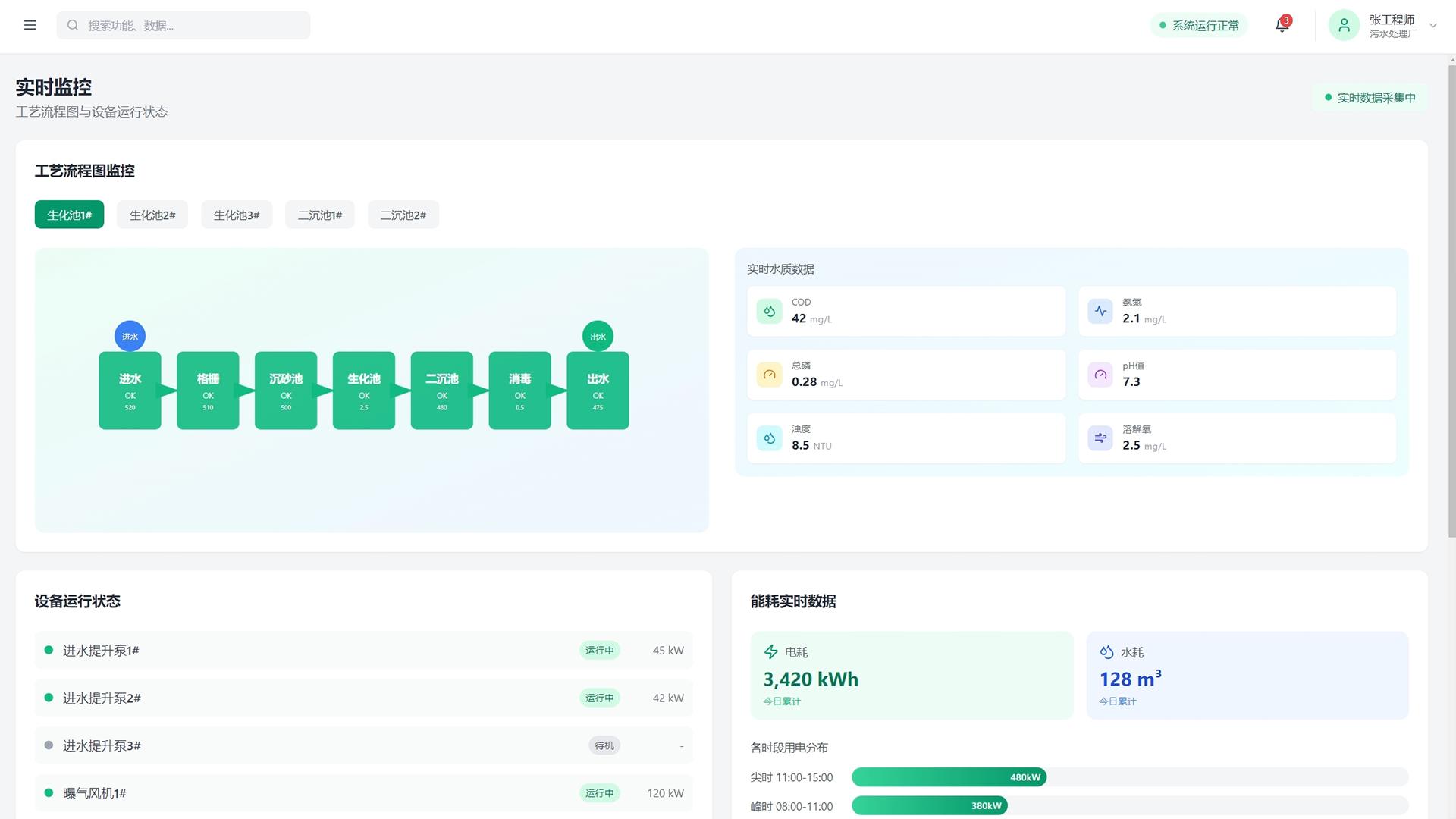This screenshot has height=819, width=1456.
Task: Click the COD water droplet icon
Action: [769, 311]
